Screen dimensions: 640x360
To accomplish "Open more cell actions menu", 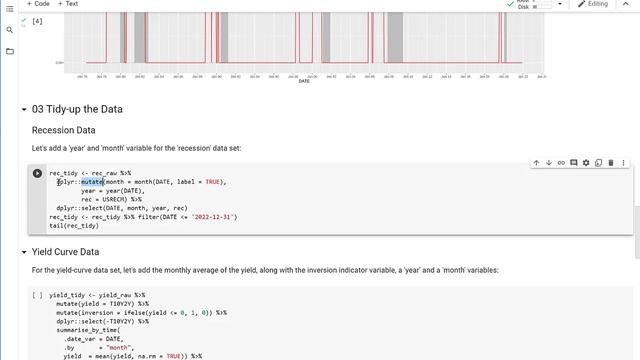I will [623, 163].
